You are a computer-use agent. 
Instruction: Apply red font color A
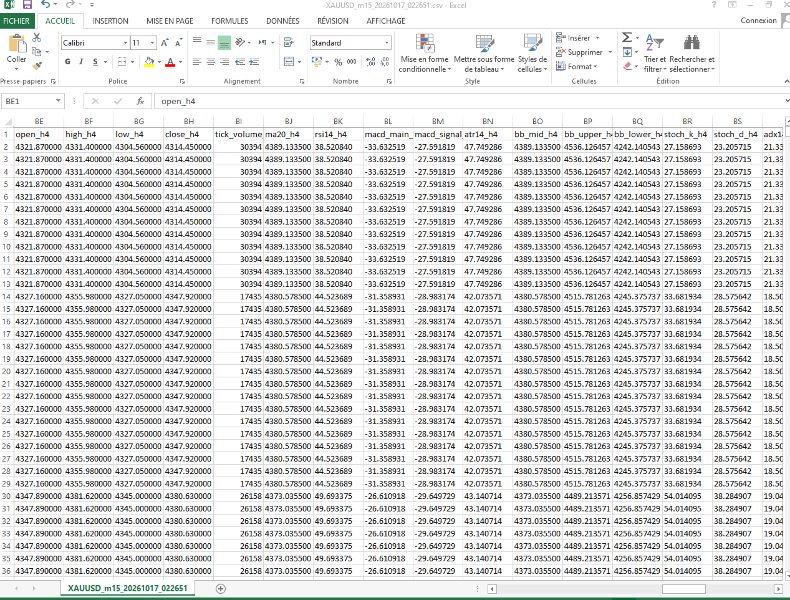(170, 62)
